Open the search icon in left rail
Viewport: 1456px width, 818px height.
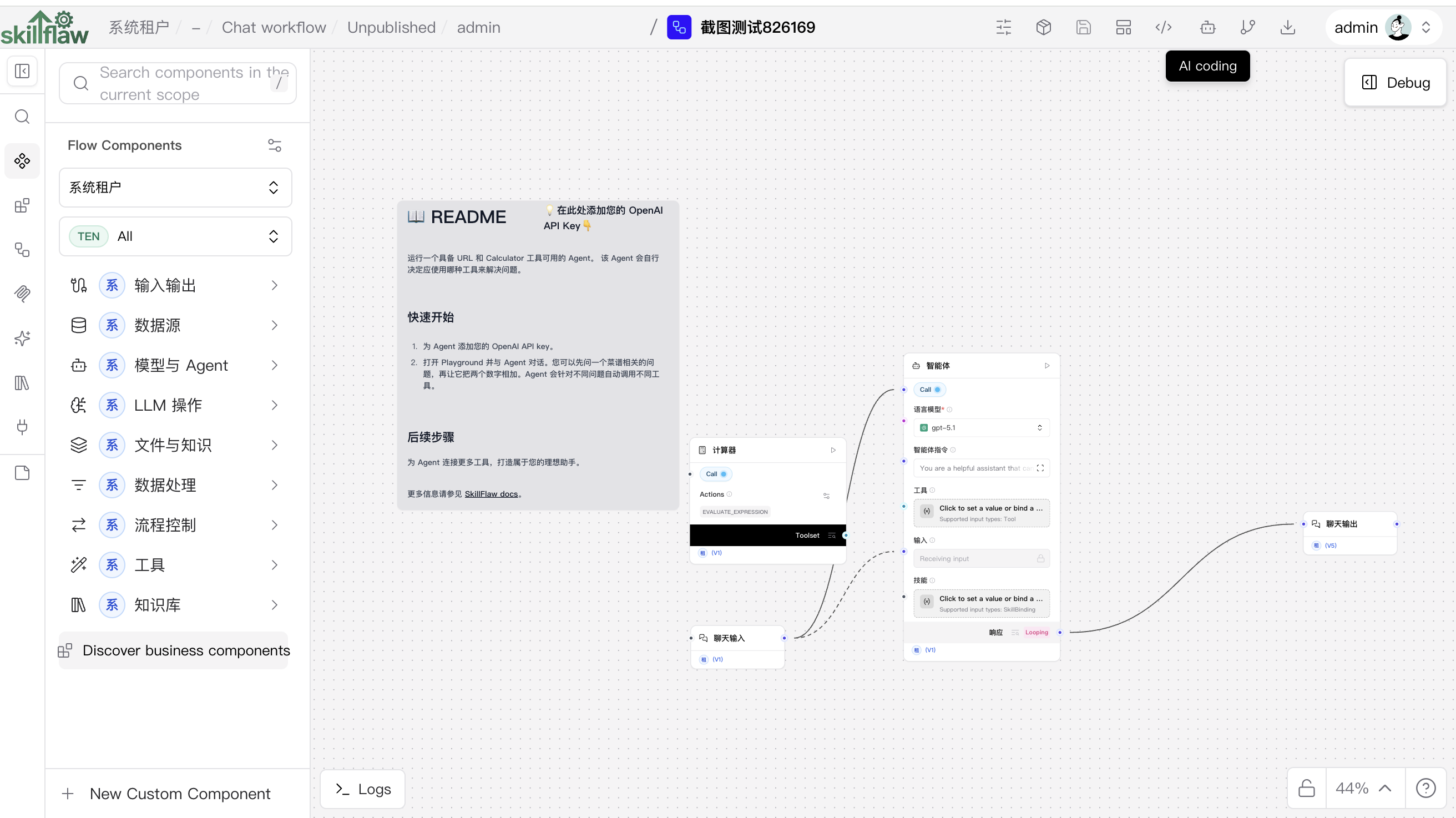pos(22,117)
